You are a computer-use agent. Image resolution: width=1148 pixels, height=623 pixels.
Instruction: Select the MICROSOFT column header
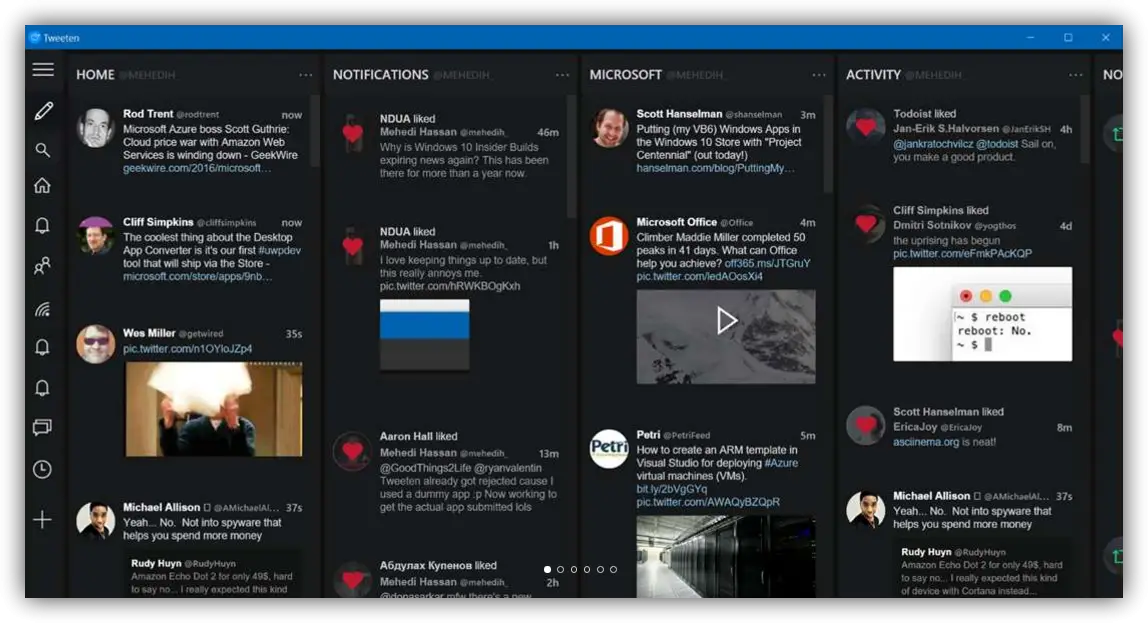[626, 75]
